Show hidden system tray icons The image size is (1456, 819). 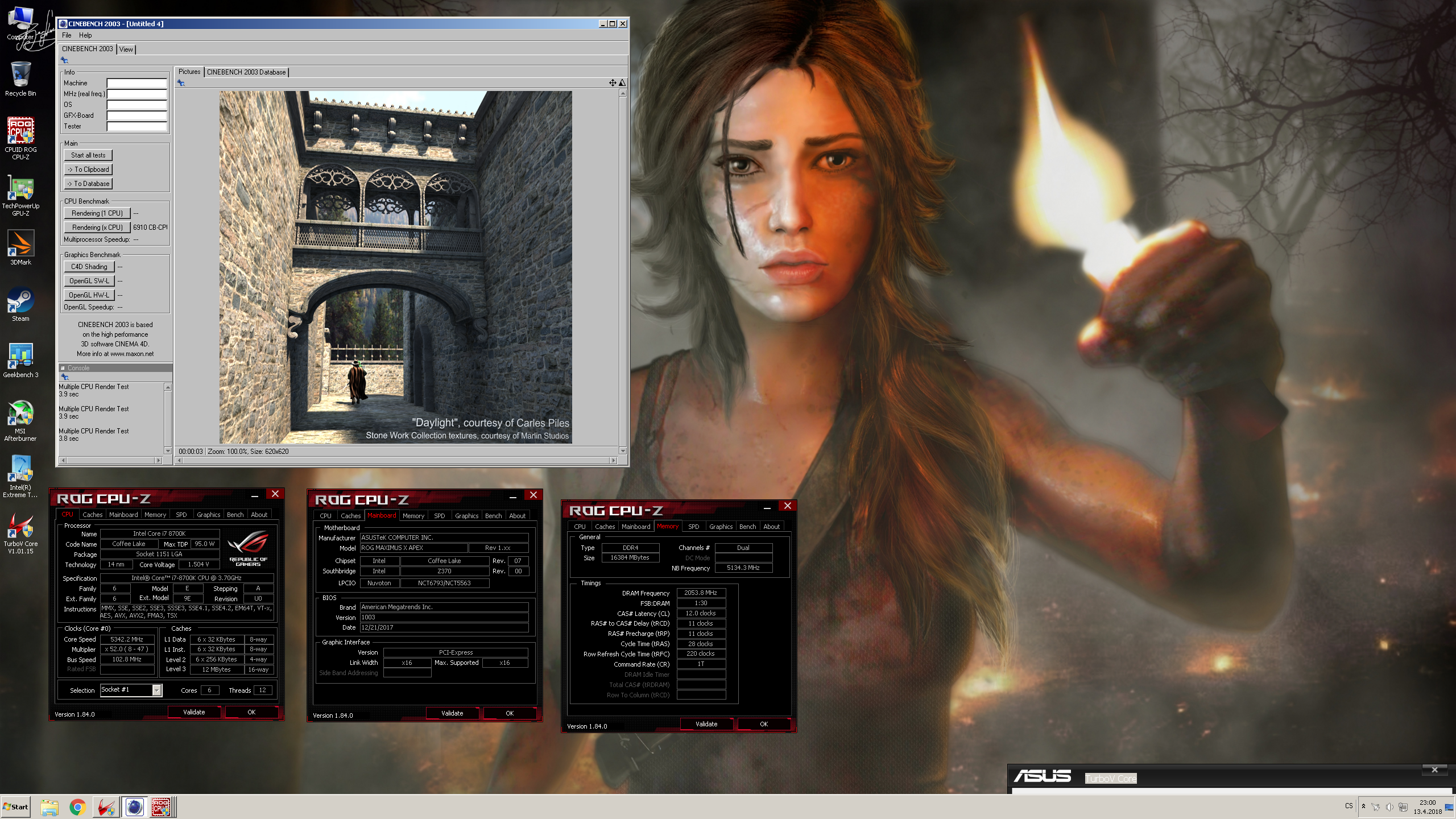tap(1363, 806)
